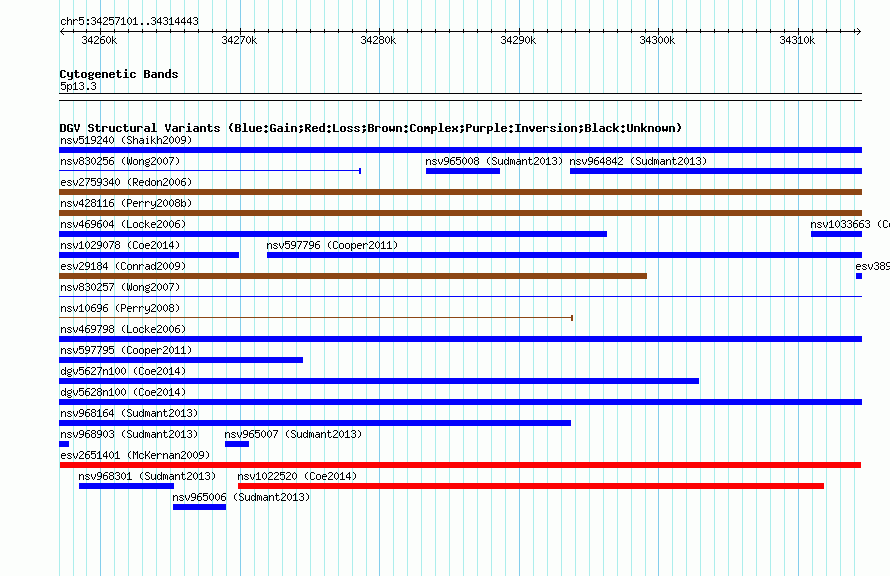Click the nsv597796 (Cooper2011) blue bar

coord(564,255)
